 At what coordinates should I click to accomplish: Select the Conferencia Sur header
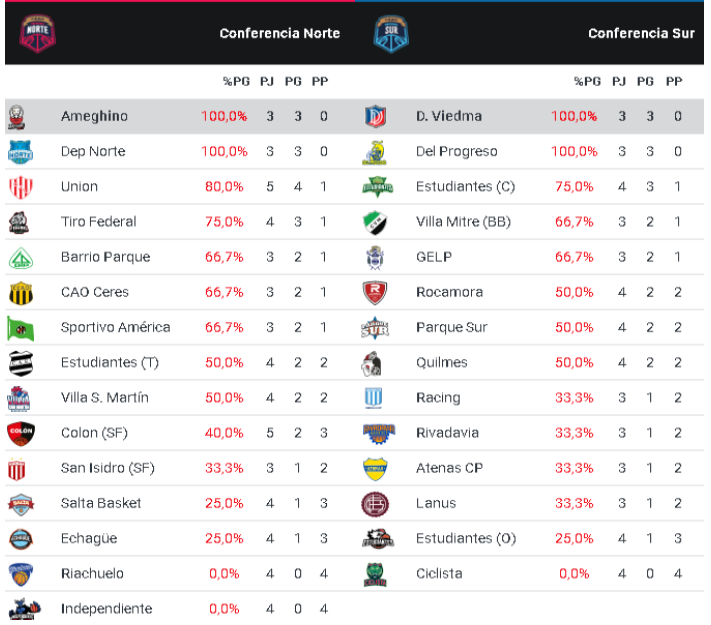click(x=641, y=33)
